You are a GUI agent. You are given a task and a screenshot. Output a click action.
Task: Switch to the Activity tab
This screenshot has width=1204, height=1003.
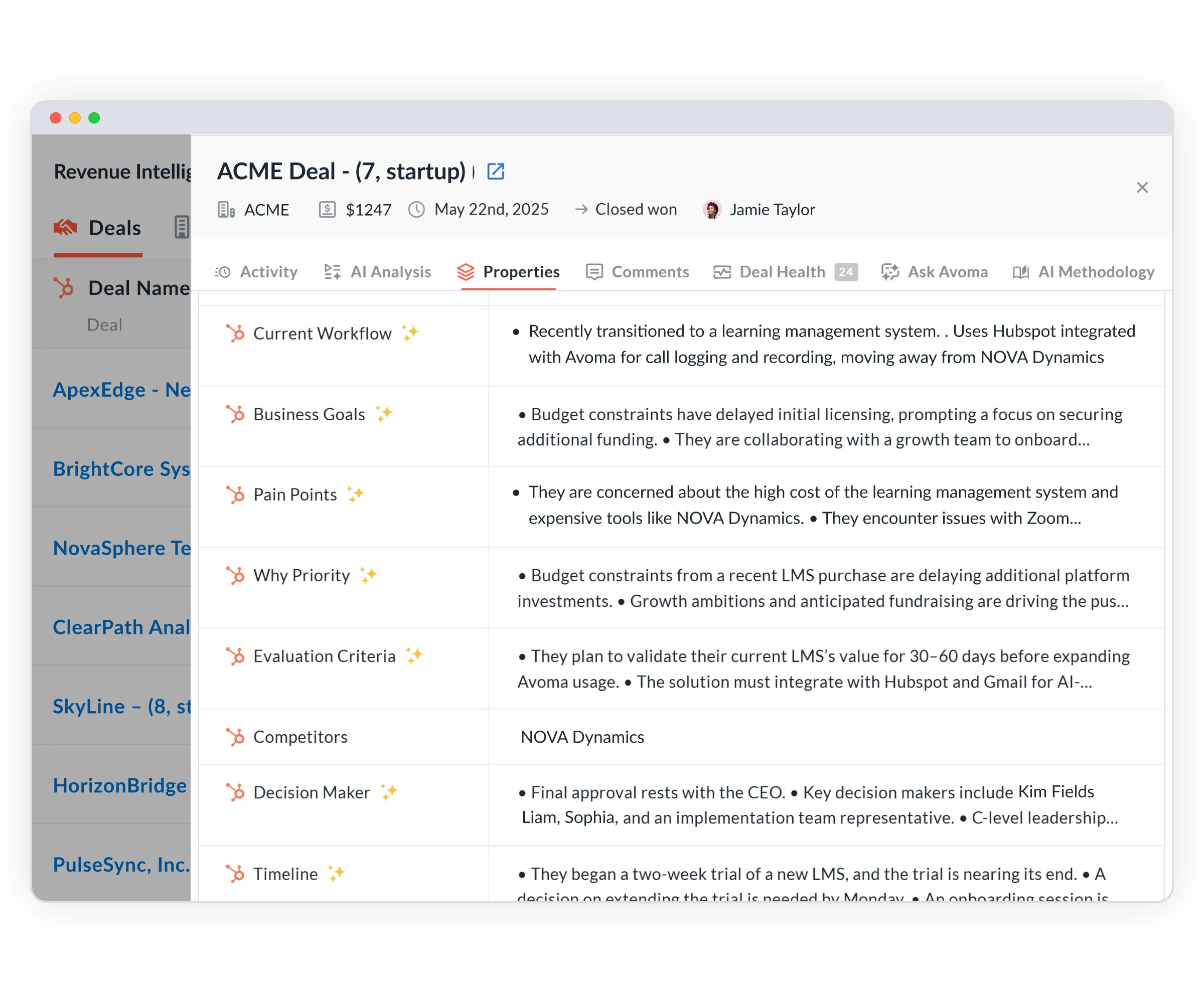coord(256,272)
